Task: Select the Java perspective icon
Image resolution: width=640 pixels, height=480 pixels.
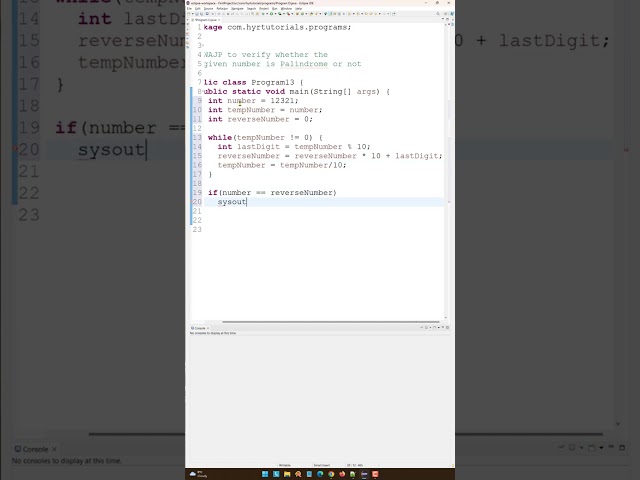Action: coord(452,13)
